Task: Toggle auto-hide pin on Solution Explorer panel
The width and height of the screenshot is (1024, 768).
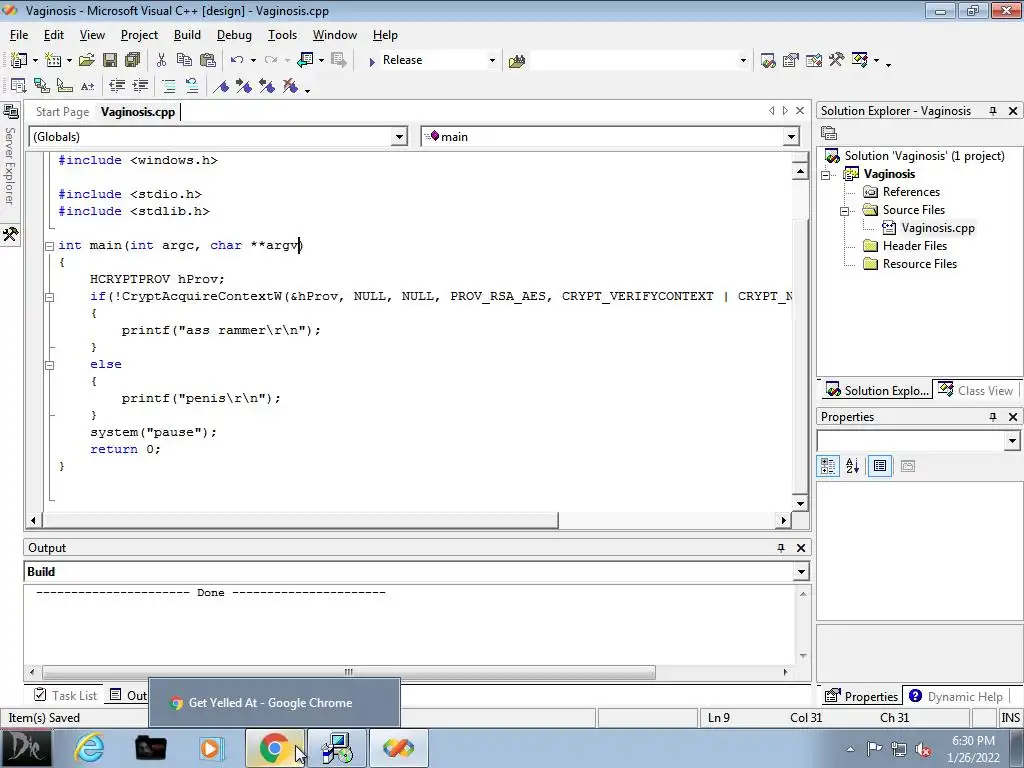Action: 993,111
